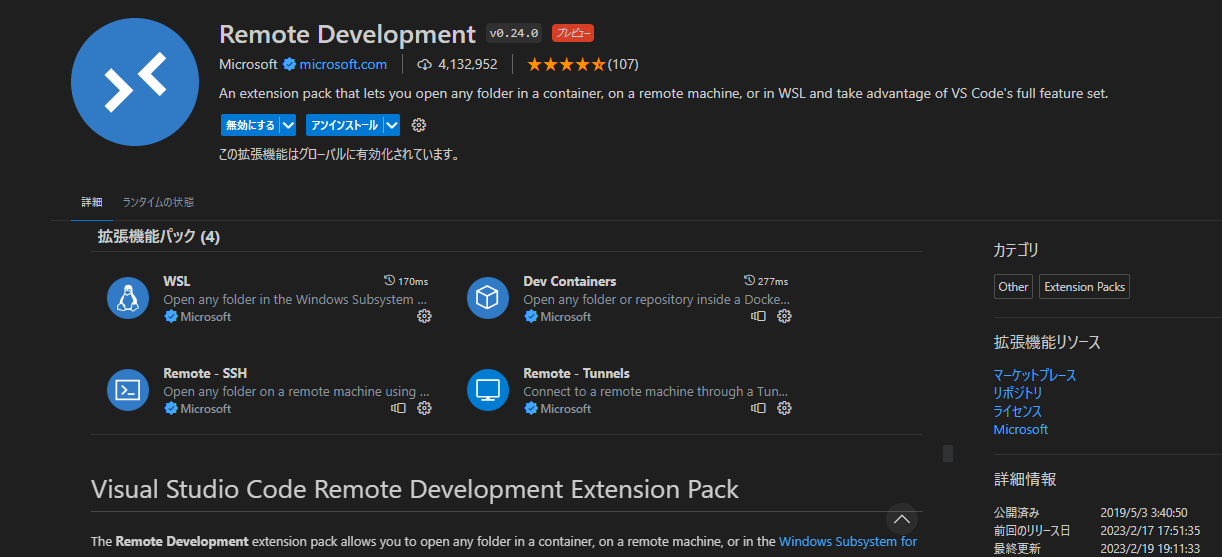Screen dimensions: 1222x557
Task: Click the Remote Development extension logo
Action: coord(135,82)
